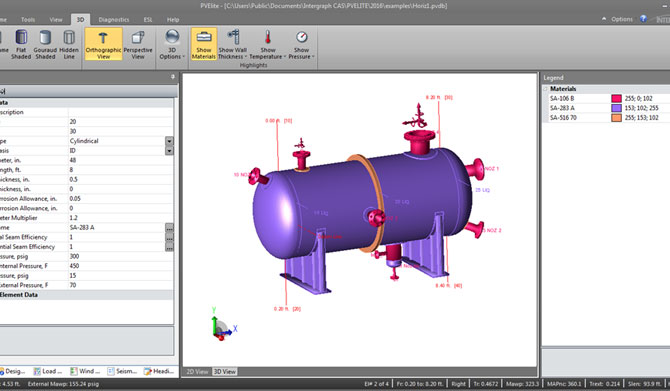Switch to the 2D View tab
Viewport: 670px width, 391px height.
click(x=197, y=371)
